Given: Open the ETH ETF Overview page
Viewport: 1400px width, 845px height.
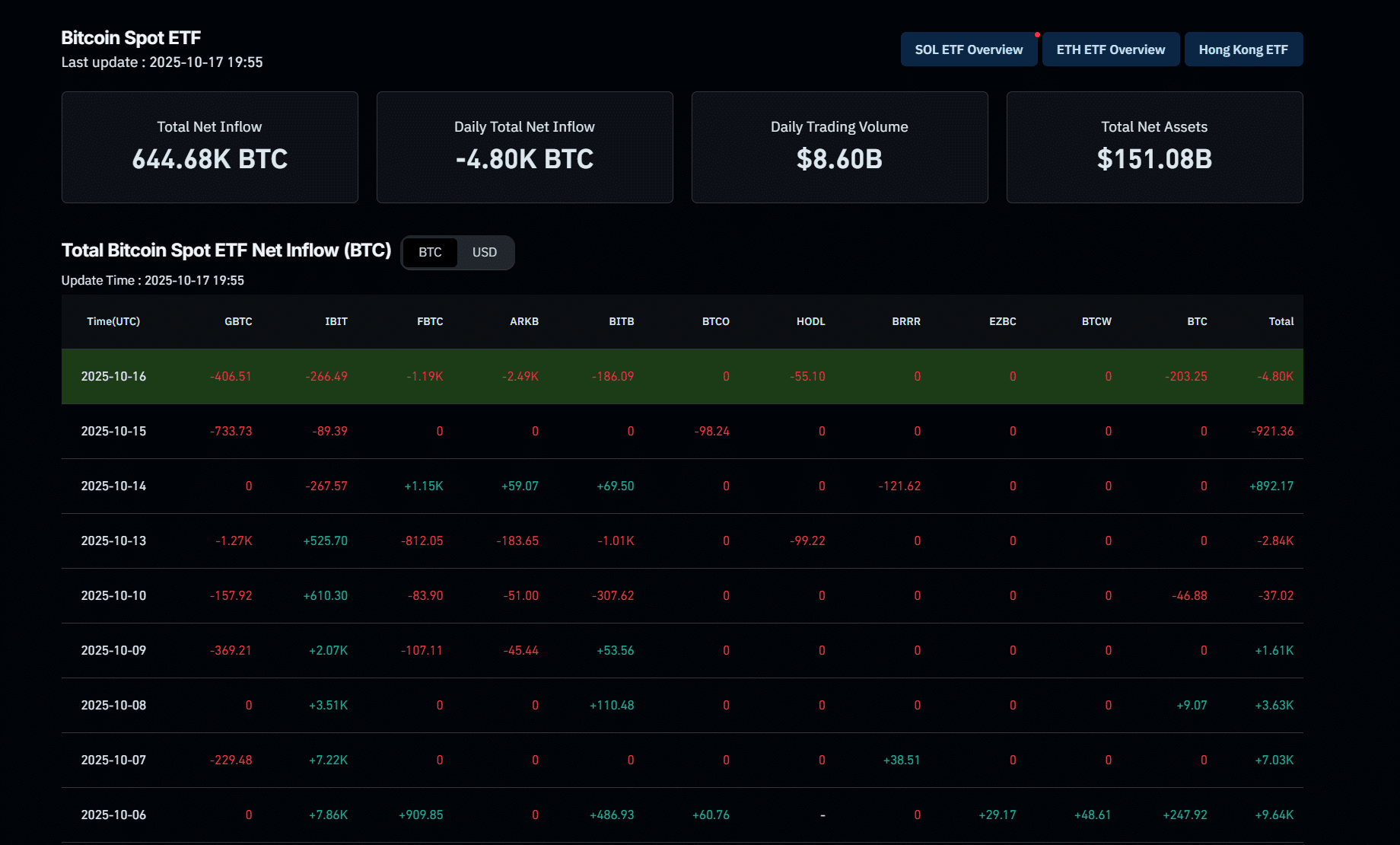Looking at the screenshot, I should tap(1110, 49).
